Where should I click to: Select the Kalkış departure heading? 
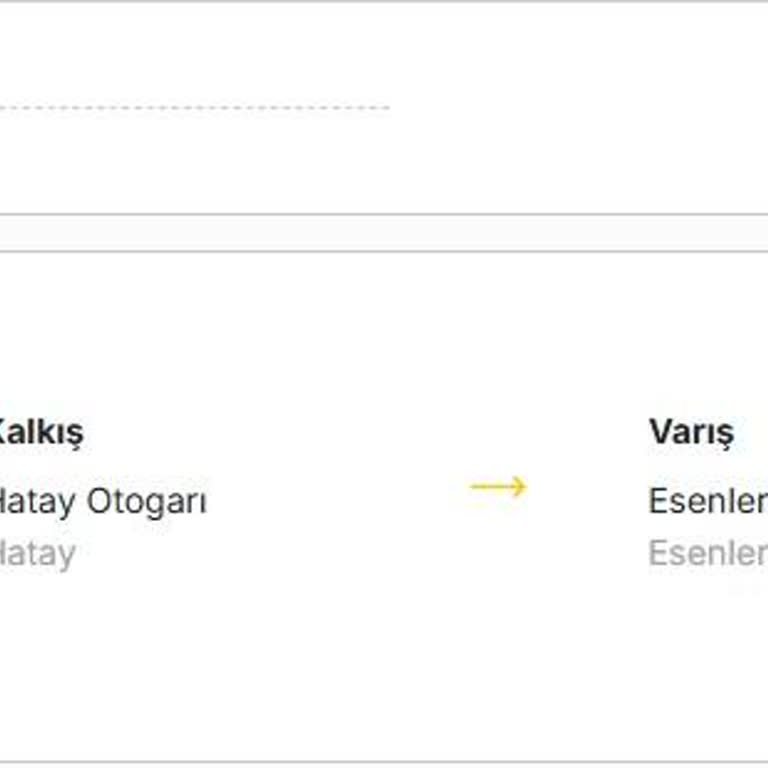[40, 432]
